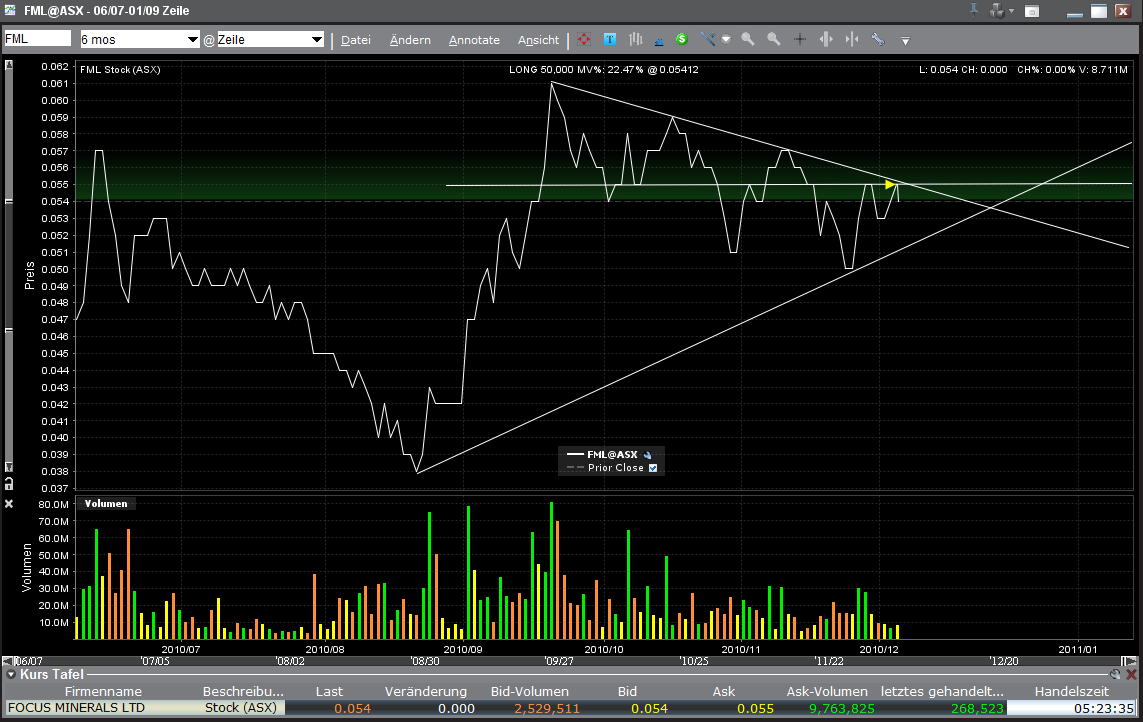
Task: Click the last traded value 268,523
Action: pos(978,708)
